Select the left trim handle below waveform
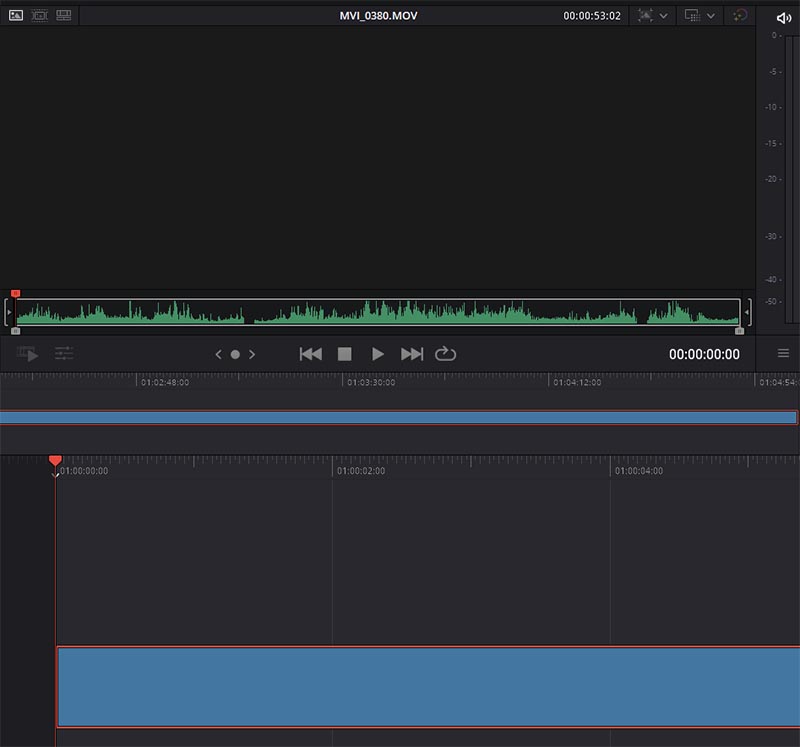 pos(15,331)
